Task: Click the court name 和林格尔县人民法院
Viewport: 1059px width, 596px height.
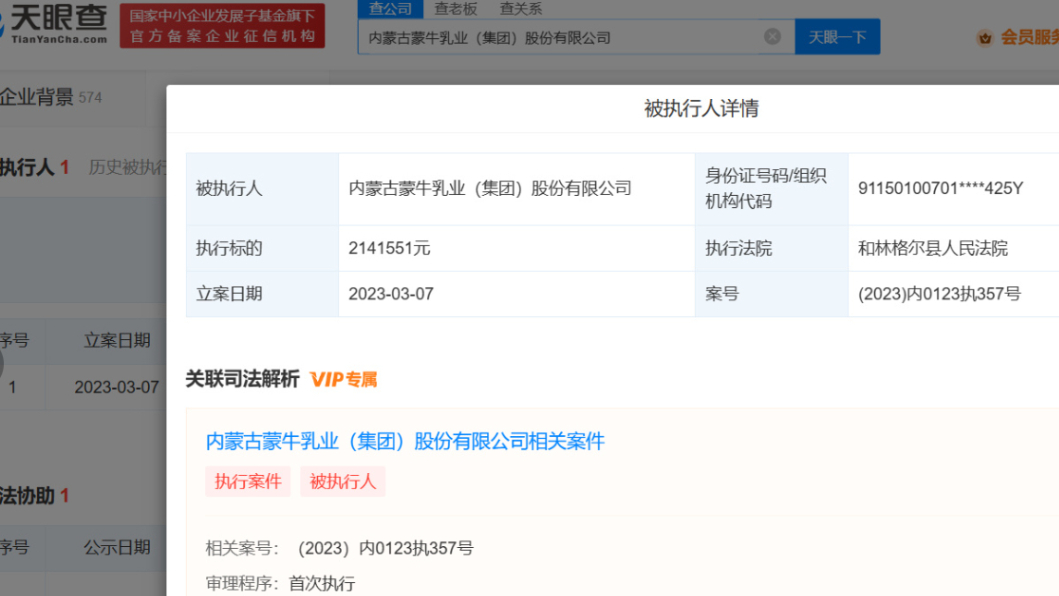Action: (x=932, y=248)
